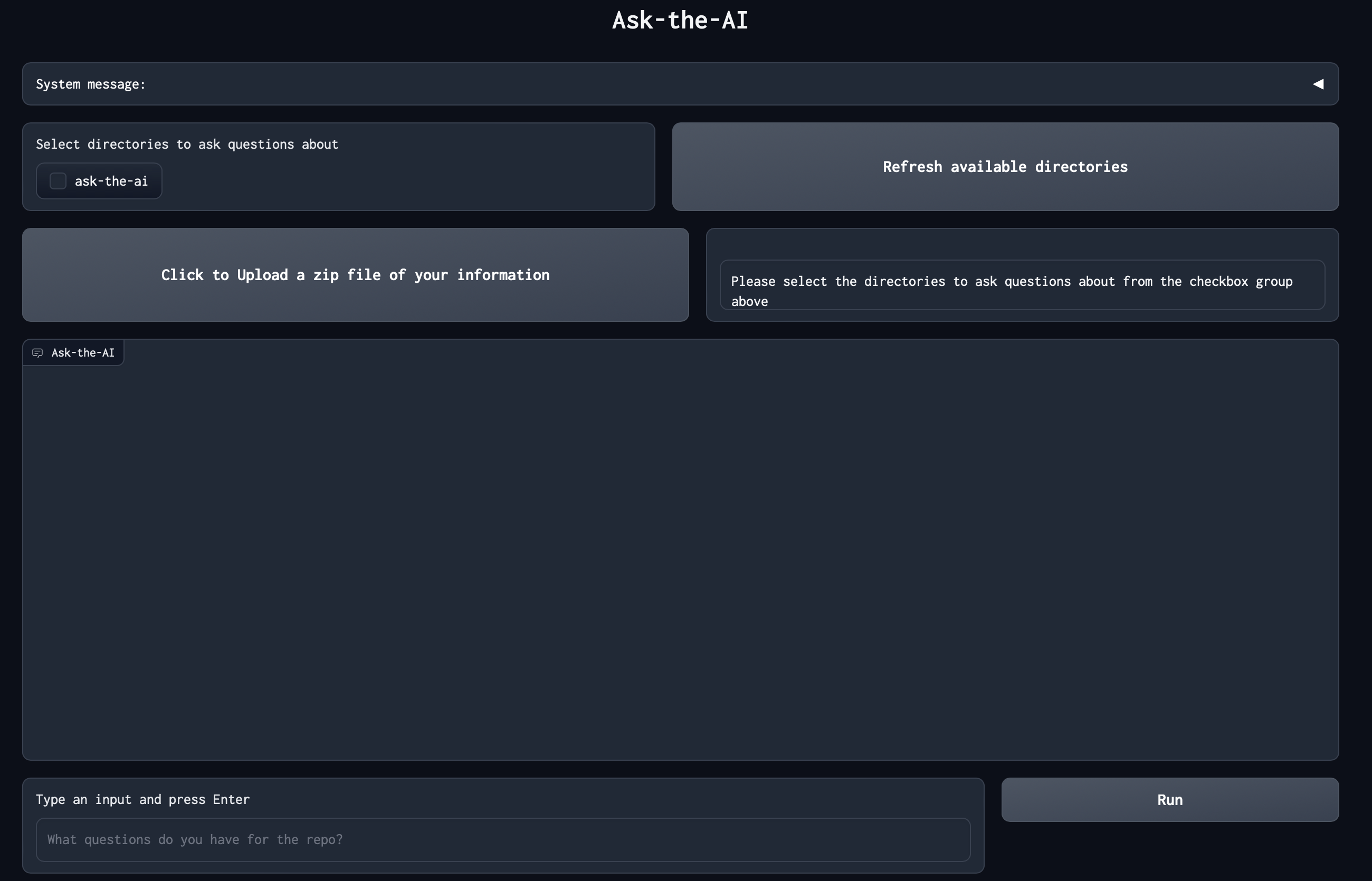1372x881 pixels.
Task: Click the Ask-the-AI chatbot label tab
Action: tap(82, 353)
